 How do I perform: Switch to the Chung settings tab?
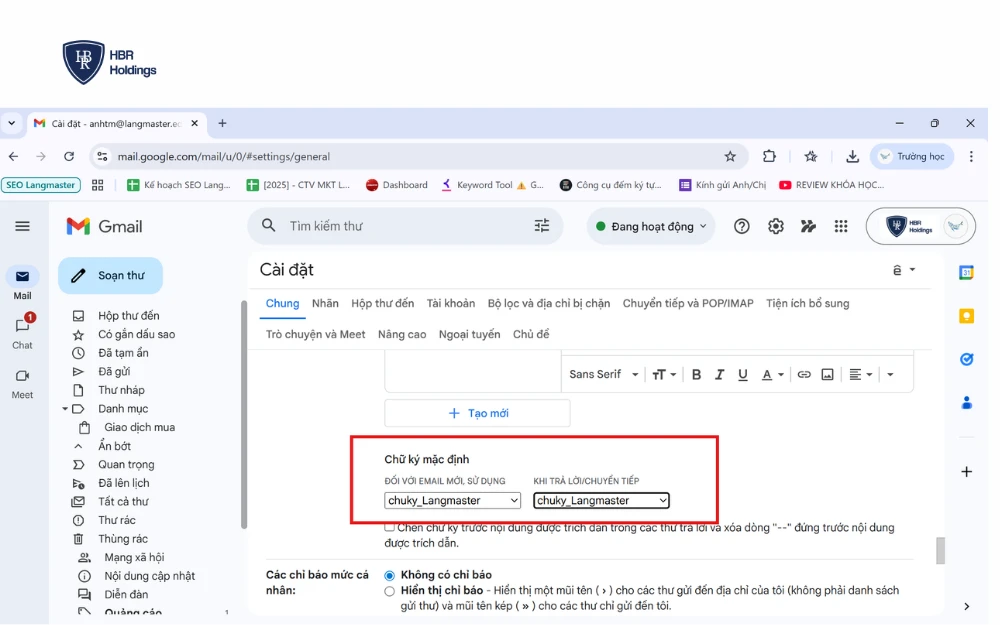pos(282,304)
